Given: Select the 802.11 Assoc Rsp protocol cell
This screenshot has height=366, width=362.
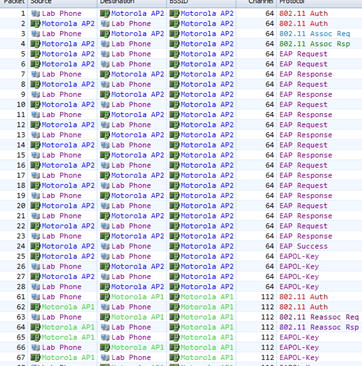Looking at the screenshot, I should [315, 44].
